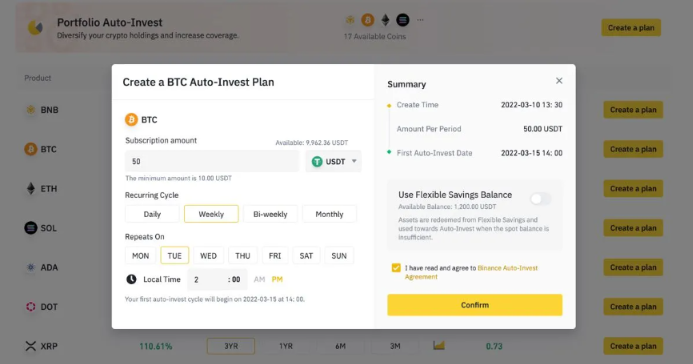693x364 pixels.
Task: Create a plan for DOT
Action: click(x=633, y=307)
